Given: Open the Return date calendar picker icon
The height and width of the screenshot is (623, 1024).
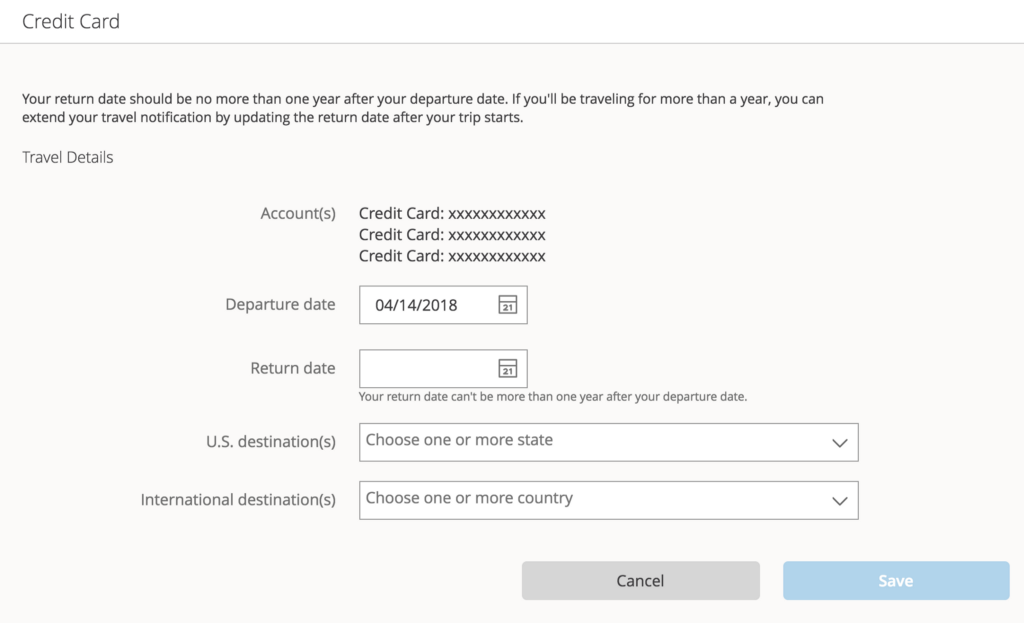Looking at the screenshot, I should [507, 368].
